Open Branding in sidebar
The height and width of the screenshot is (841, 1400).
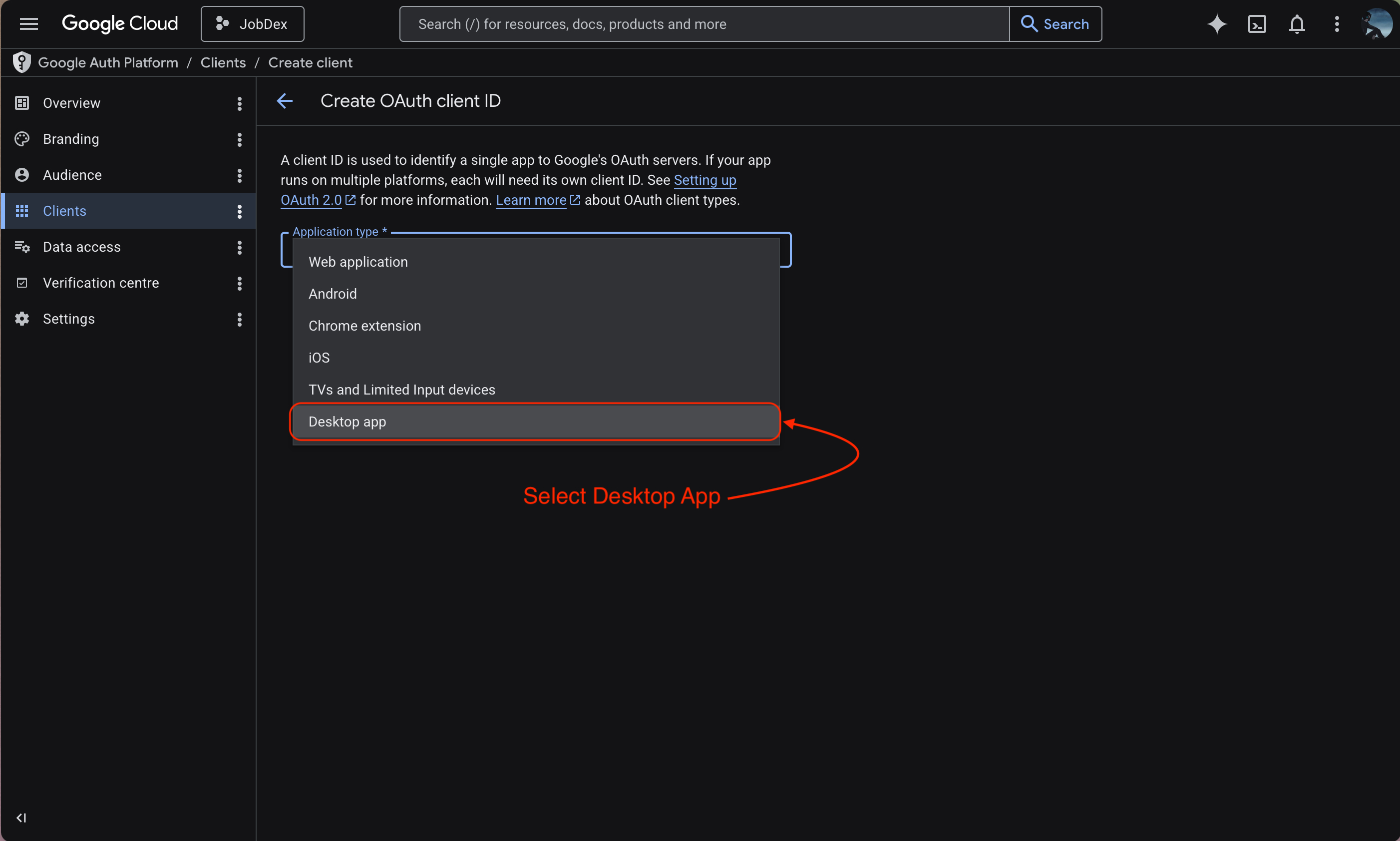click(x=128, y=139)
